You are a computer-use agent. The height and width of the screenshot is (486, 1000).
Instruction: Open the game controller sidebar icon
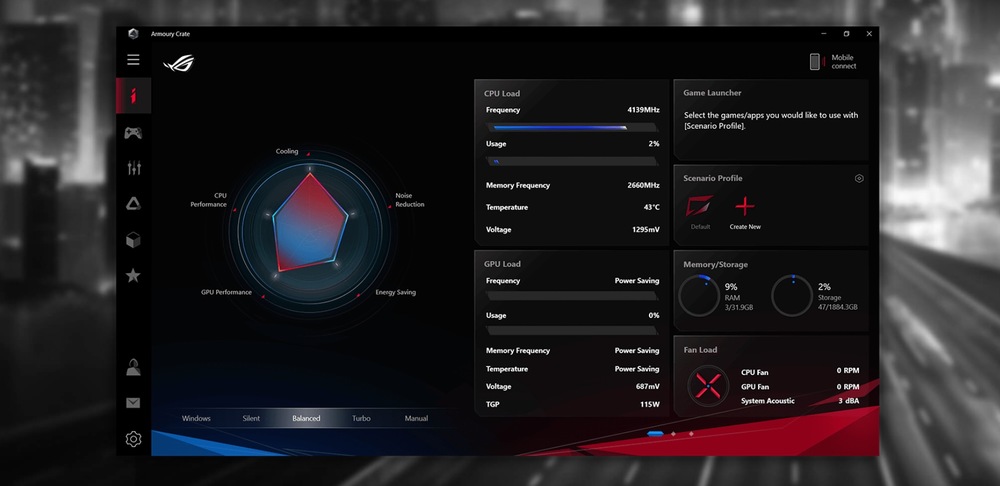(x=133, y=133)
